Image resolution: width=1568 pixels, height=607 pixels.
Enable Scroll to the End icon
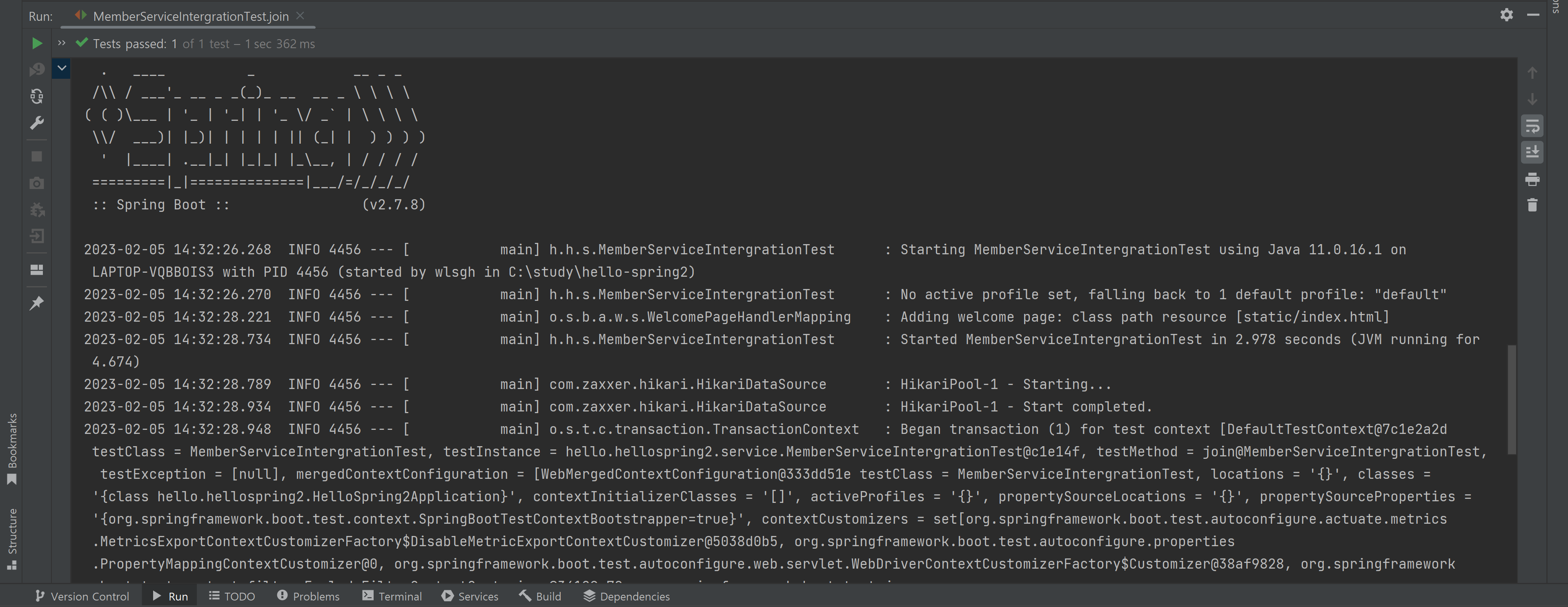(1532, 151)
